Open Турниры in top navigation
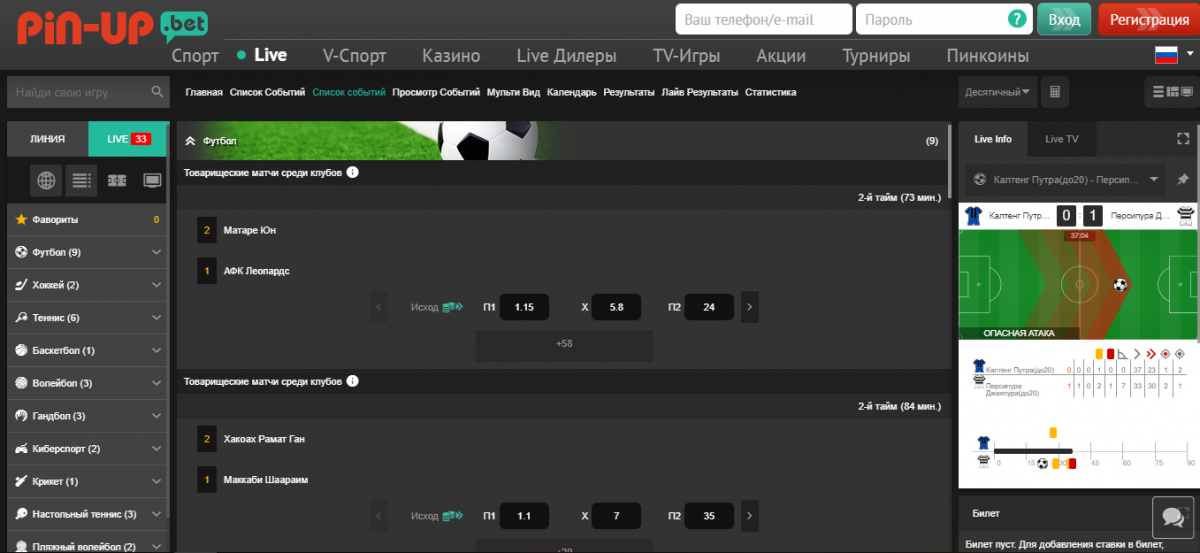1200x553 pixels. pyautogui.click(x=876, y=56)
